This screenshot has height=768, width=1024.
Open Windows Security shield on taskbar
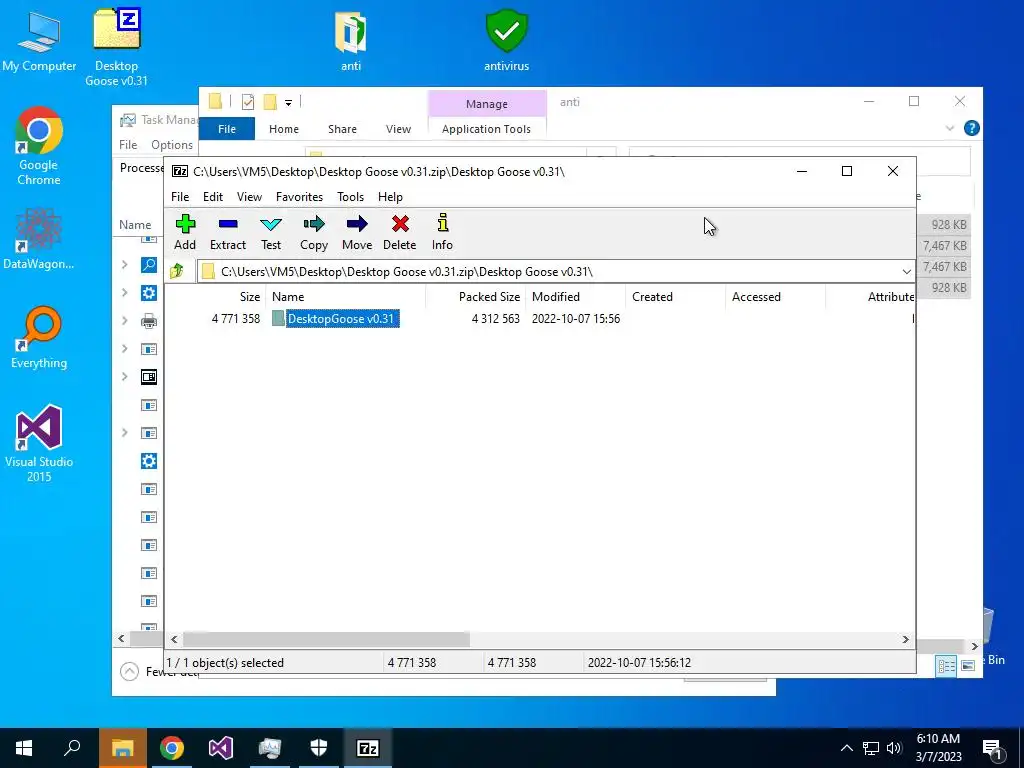coord(319,748)
